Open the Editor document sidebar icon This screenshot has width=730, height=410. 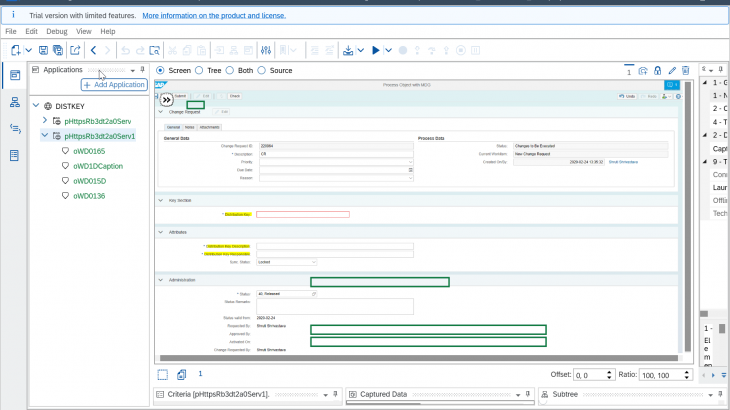click(x=14, y=155)
